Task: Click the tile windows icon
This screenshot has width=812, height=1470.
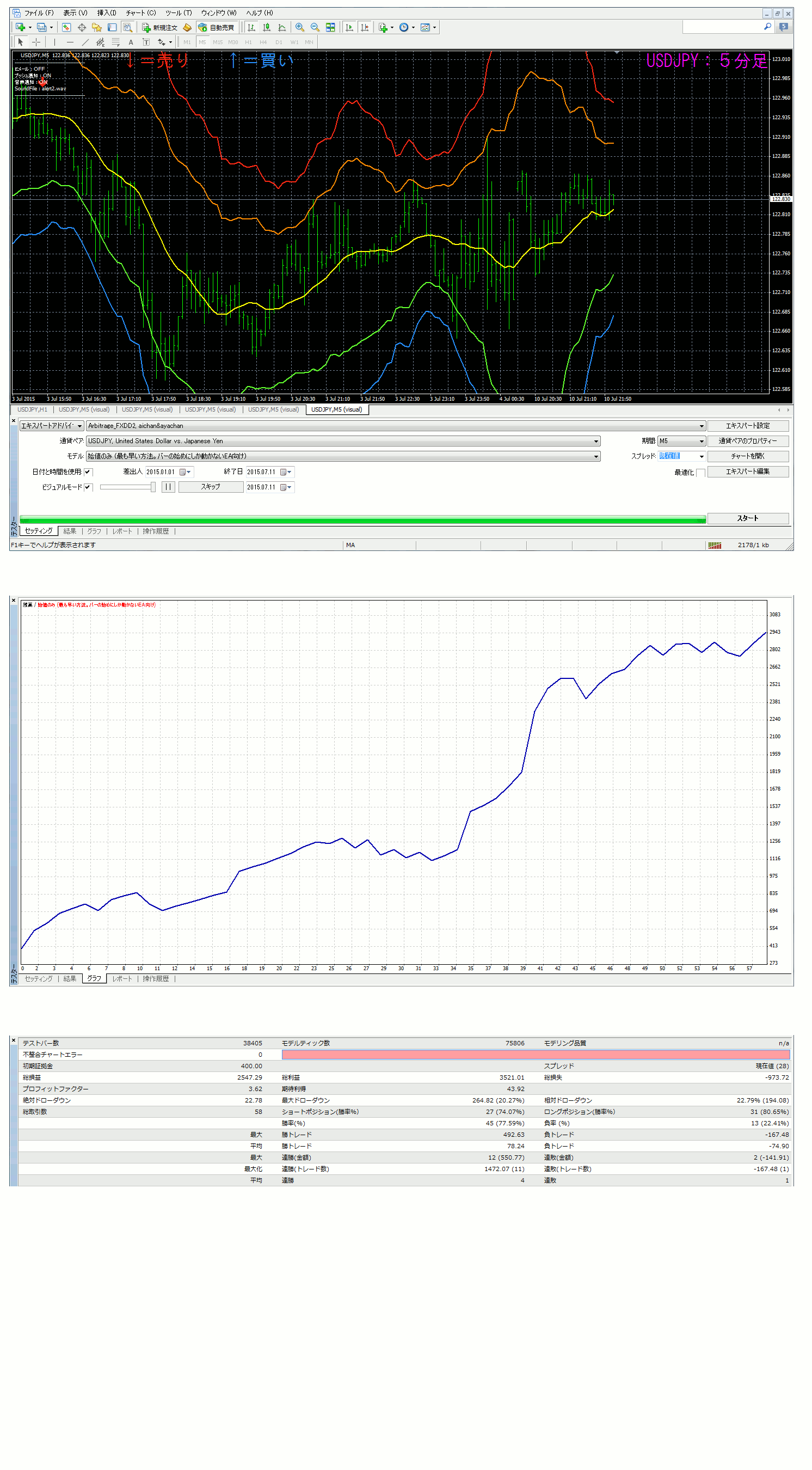Action: pyautogui.click(x=330, y=27)
